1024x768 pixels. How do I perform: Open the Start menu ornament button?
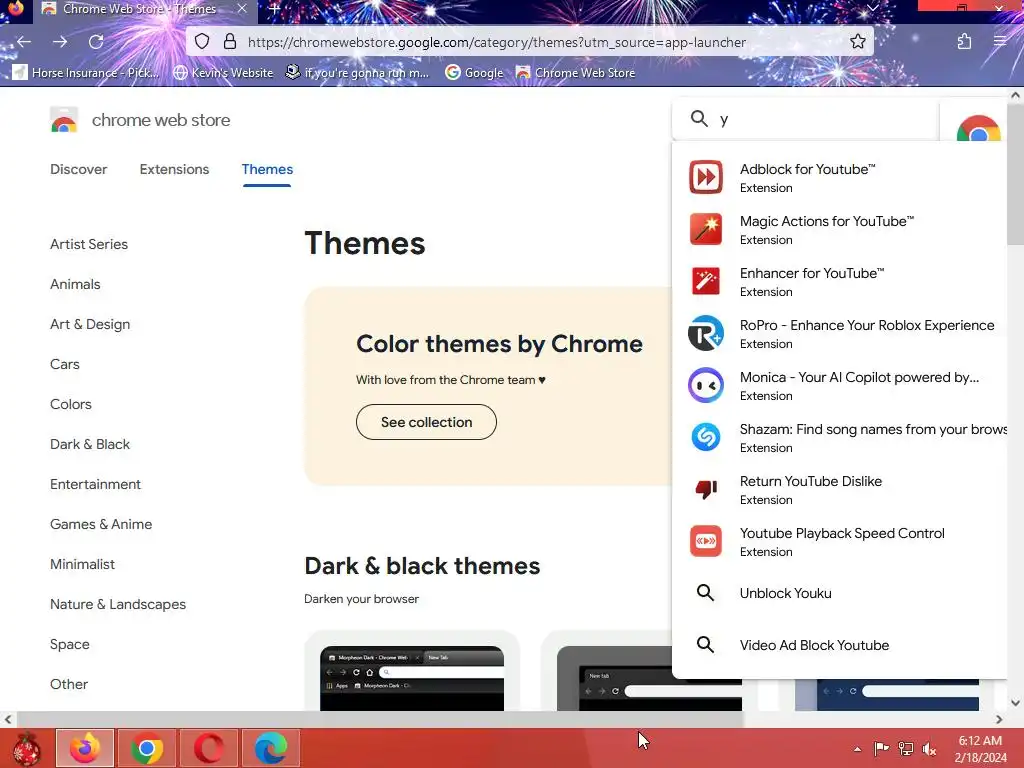point(26,748)
